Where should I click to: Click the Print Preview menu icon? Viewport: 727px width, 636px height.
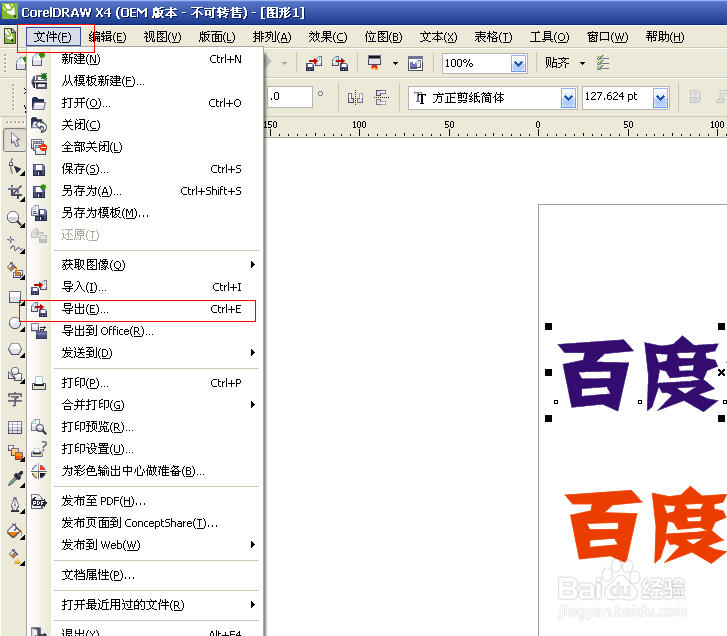point(39,426)
